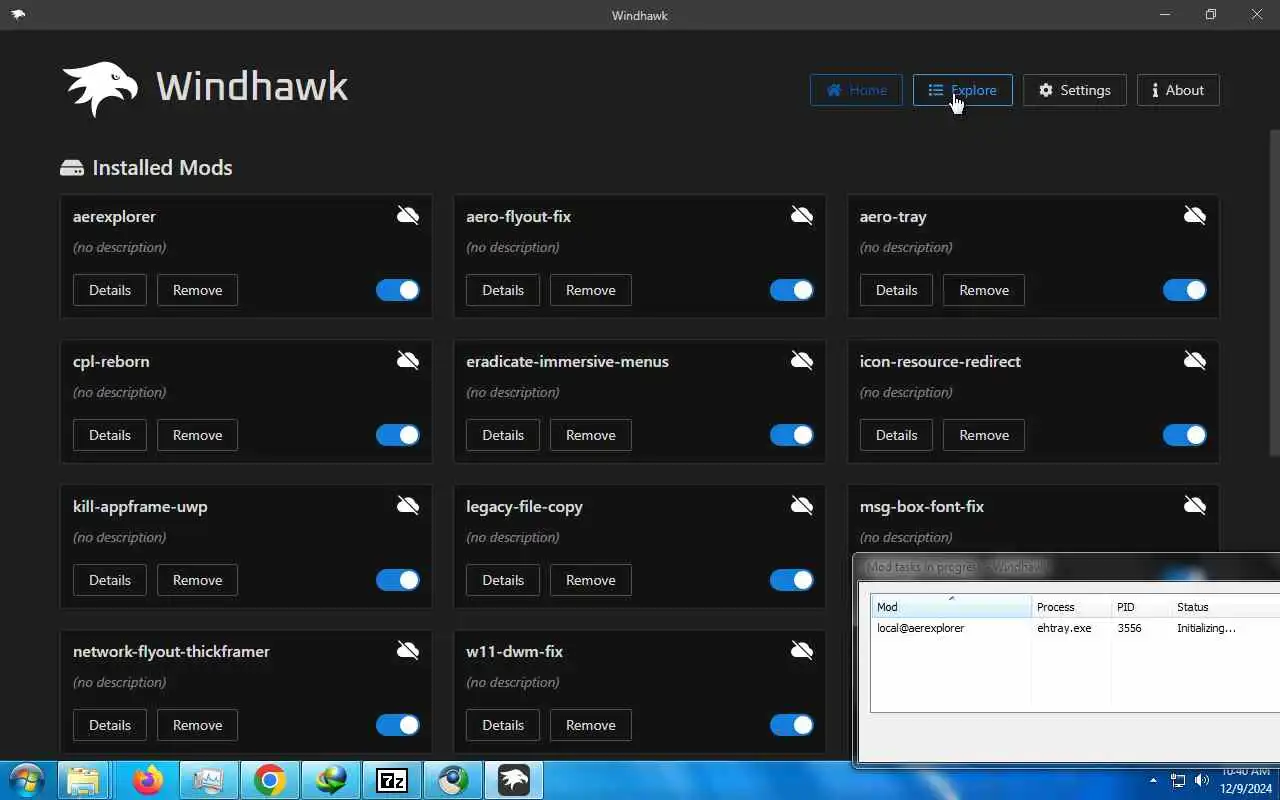Open Details for aero-tray
1280x800 pixels.
pyautogui.click(x=896, y=290)
